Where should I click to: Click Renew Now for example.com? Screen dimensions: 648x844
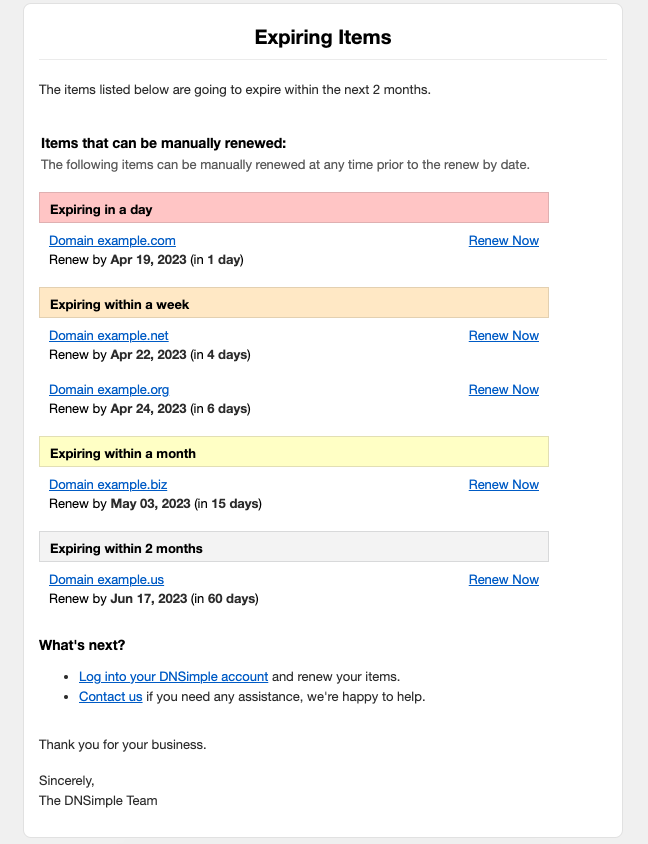[x=503, y=241]
